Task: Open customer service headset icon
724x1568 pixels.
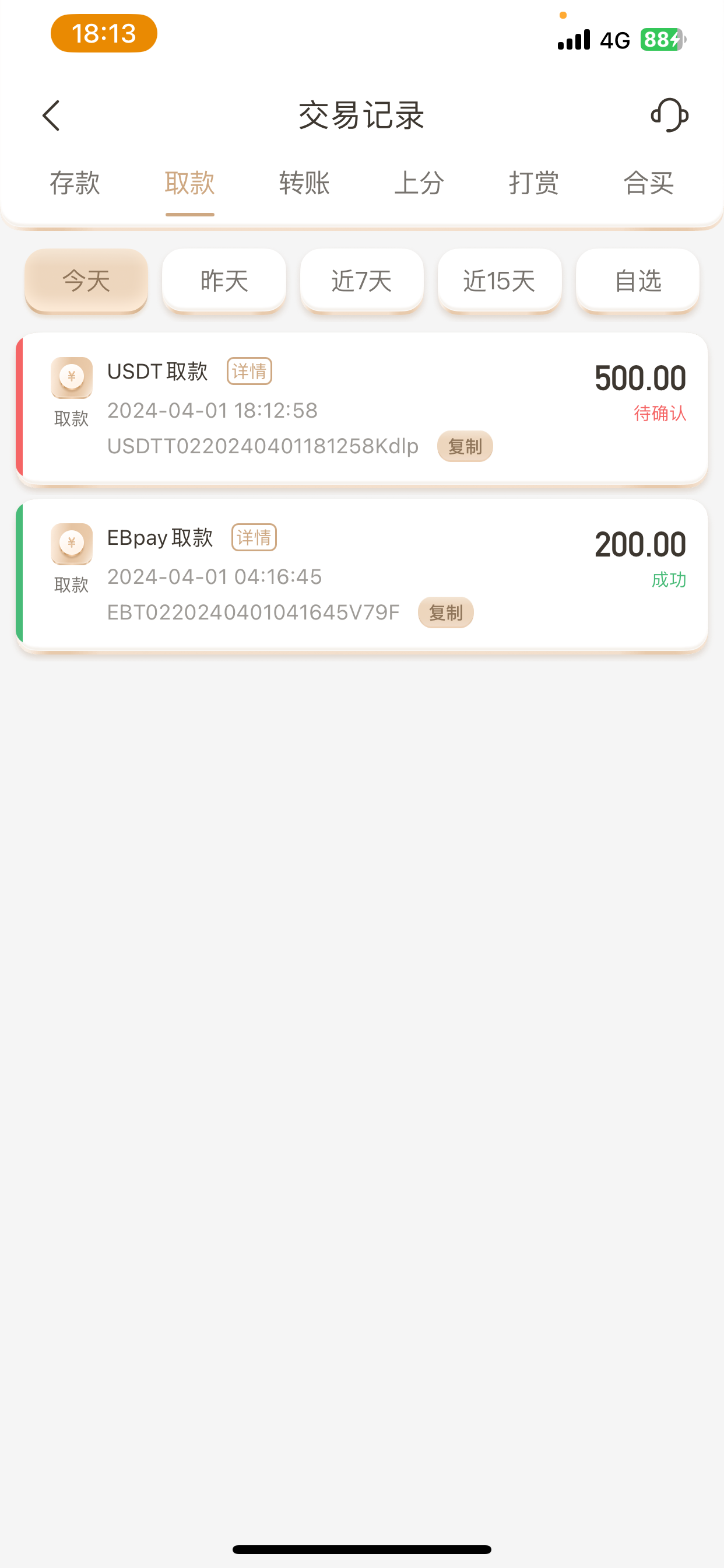Action: pos(669,115)
